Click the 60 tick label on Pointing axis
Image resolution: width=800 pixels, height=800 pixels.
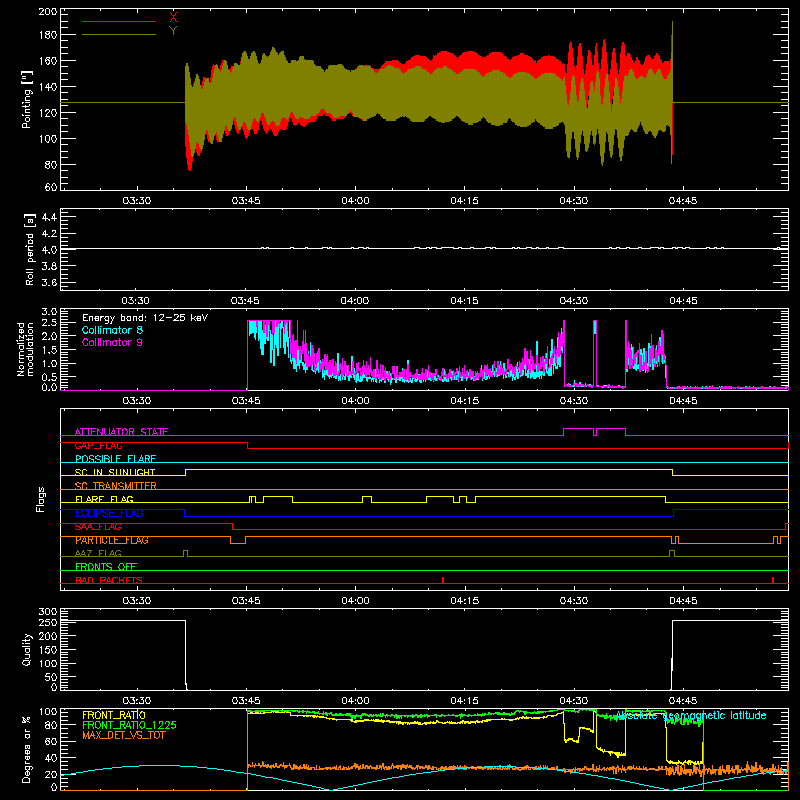click(x=51, y=187)
